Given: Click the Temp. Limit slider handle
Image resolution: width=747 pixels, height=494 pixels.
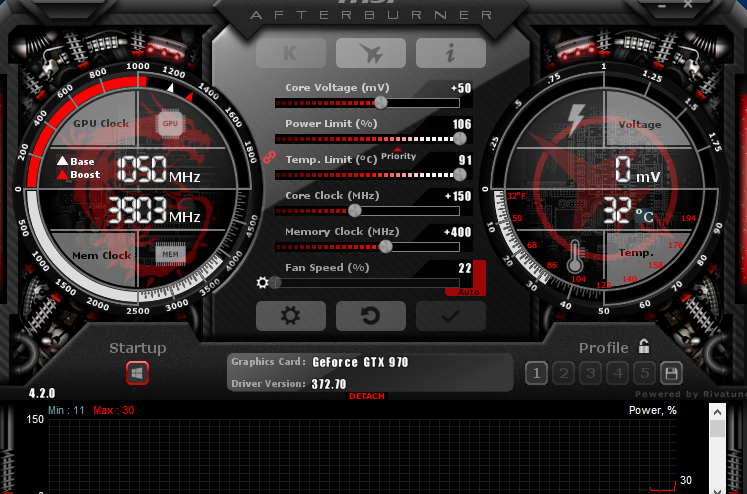Looking at the screenshot, I should click(x=460, y=175).
